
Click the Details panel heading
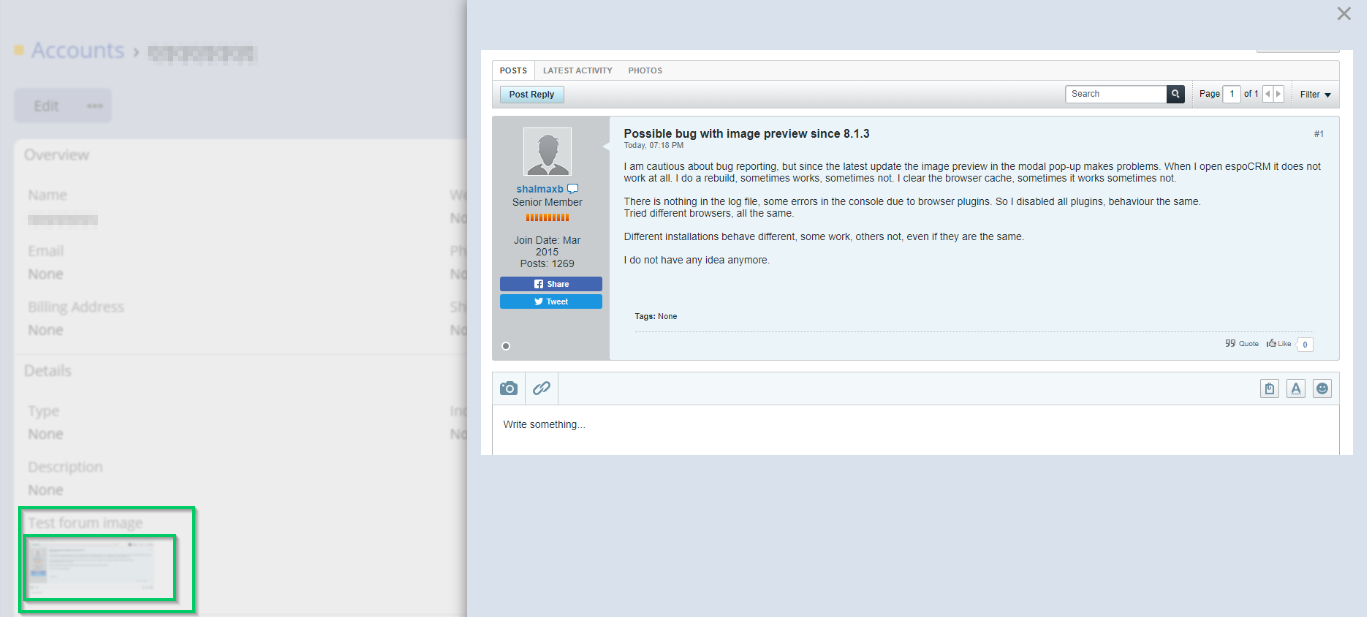click(x=48, y=371)
